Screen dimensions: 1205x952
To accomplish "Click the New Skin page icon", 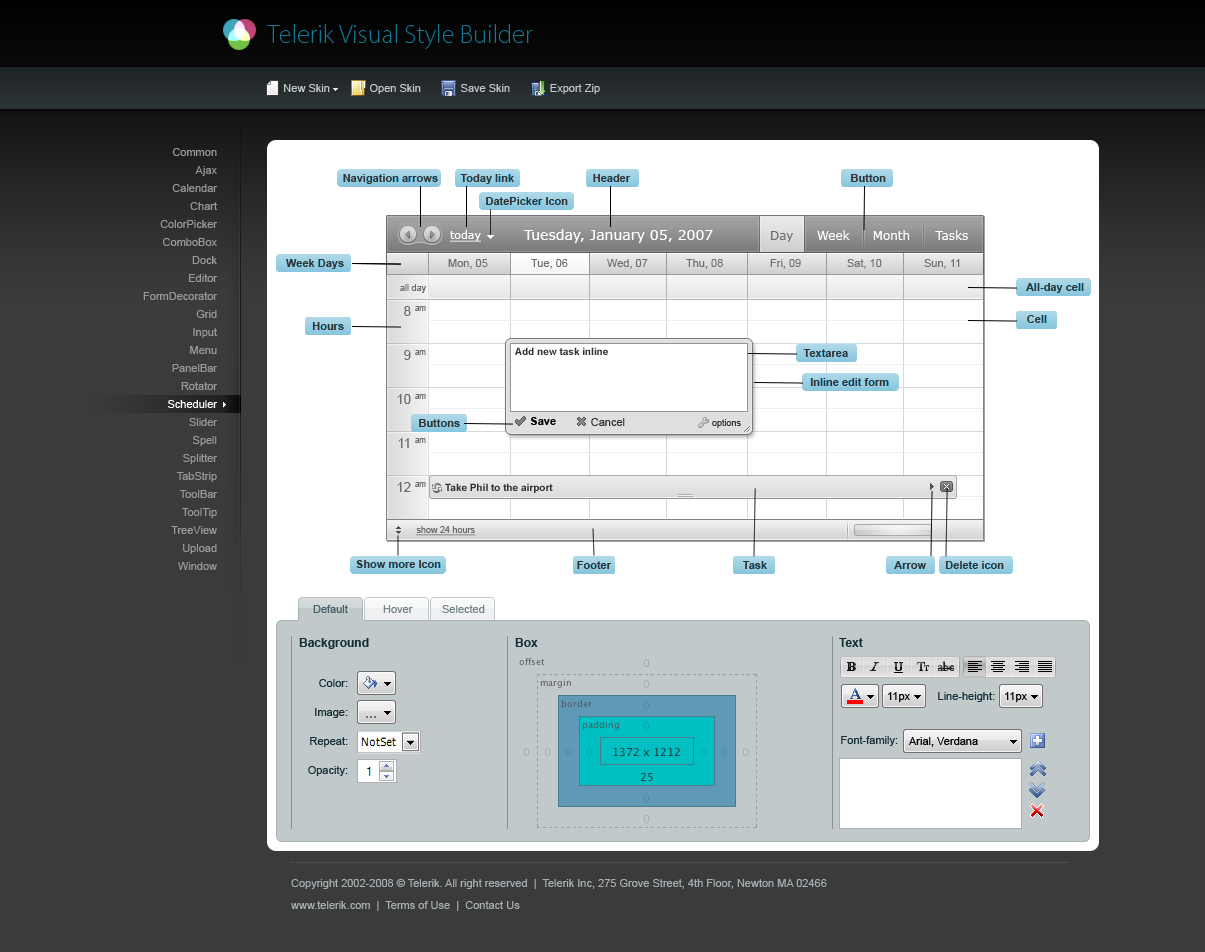I will coord(272,88).
